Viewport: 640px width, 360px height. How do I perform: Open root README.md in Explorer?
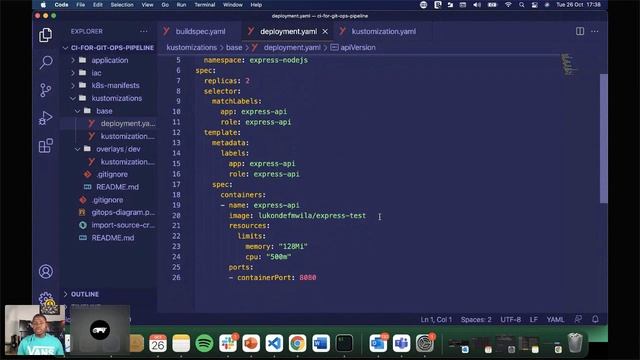pyautogui.click(x=113, y=238)
